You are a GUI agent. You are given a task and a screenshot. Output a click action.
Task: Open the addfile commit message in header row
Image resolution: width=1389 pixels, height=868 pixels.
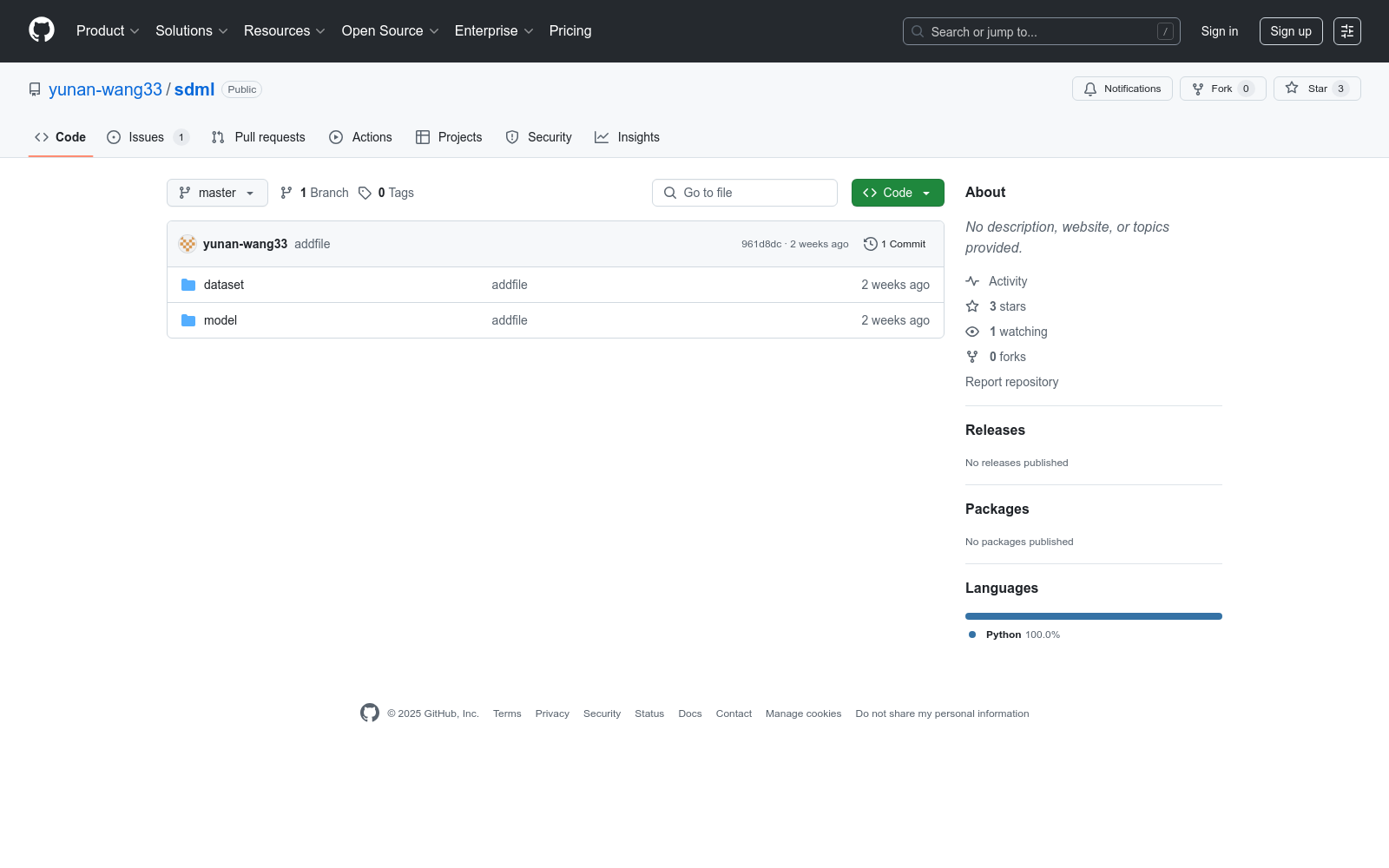coord(313,244)
